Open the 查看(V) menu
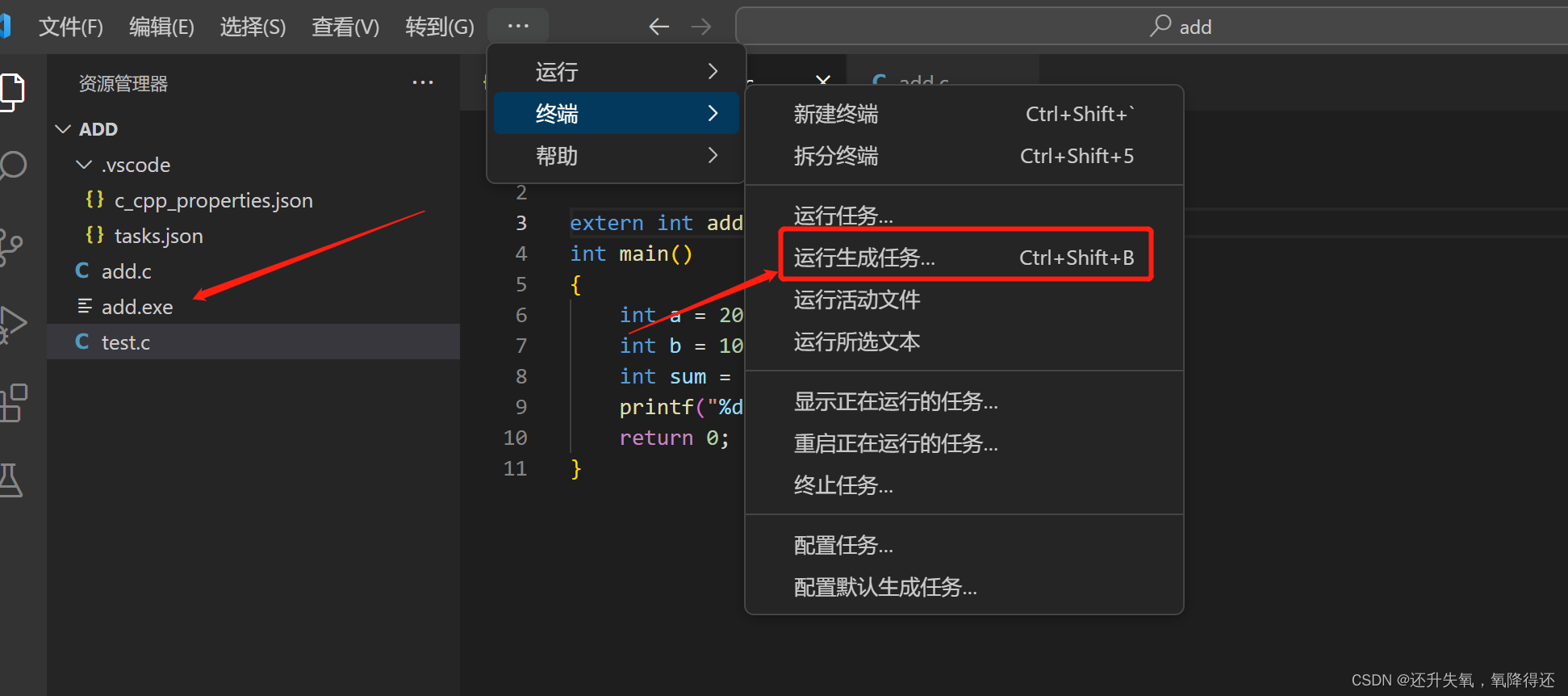Screen dimensions: 1568x696 click(x=345, y=27)
